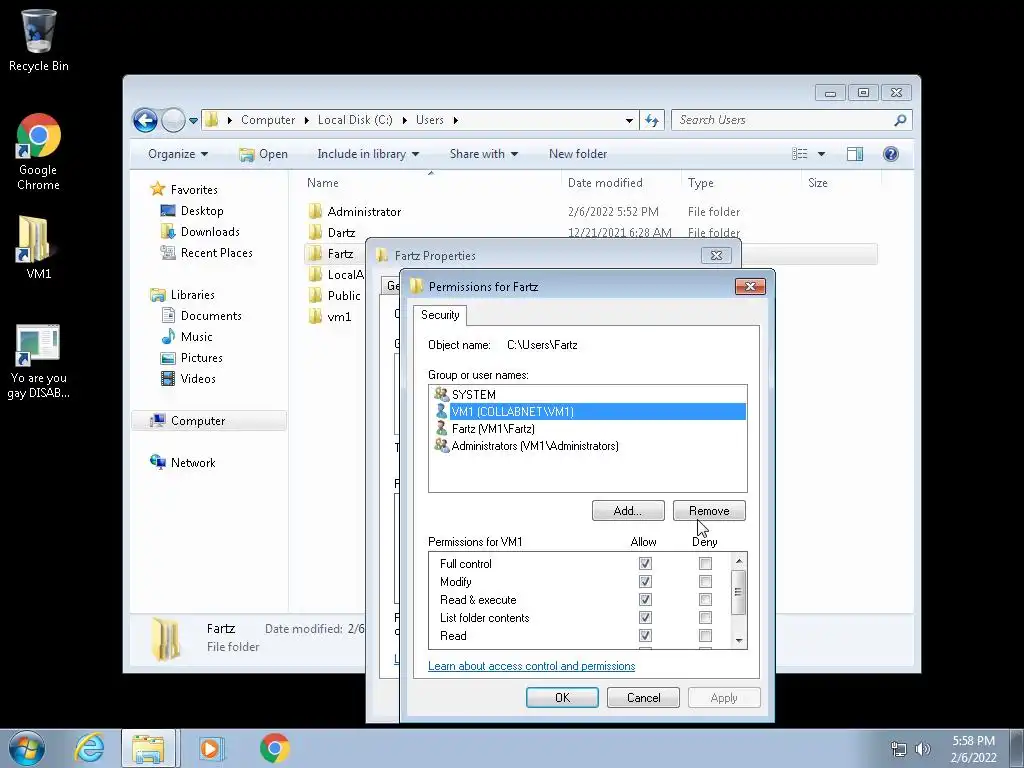Open Include in library dropdown

click(368, 154)
